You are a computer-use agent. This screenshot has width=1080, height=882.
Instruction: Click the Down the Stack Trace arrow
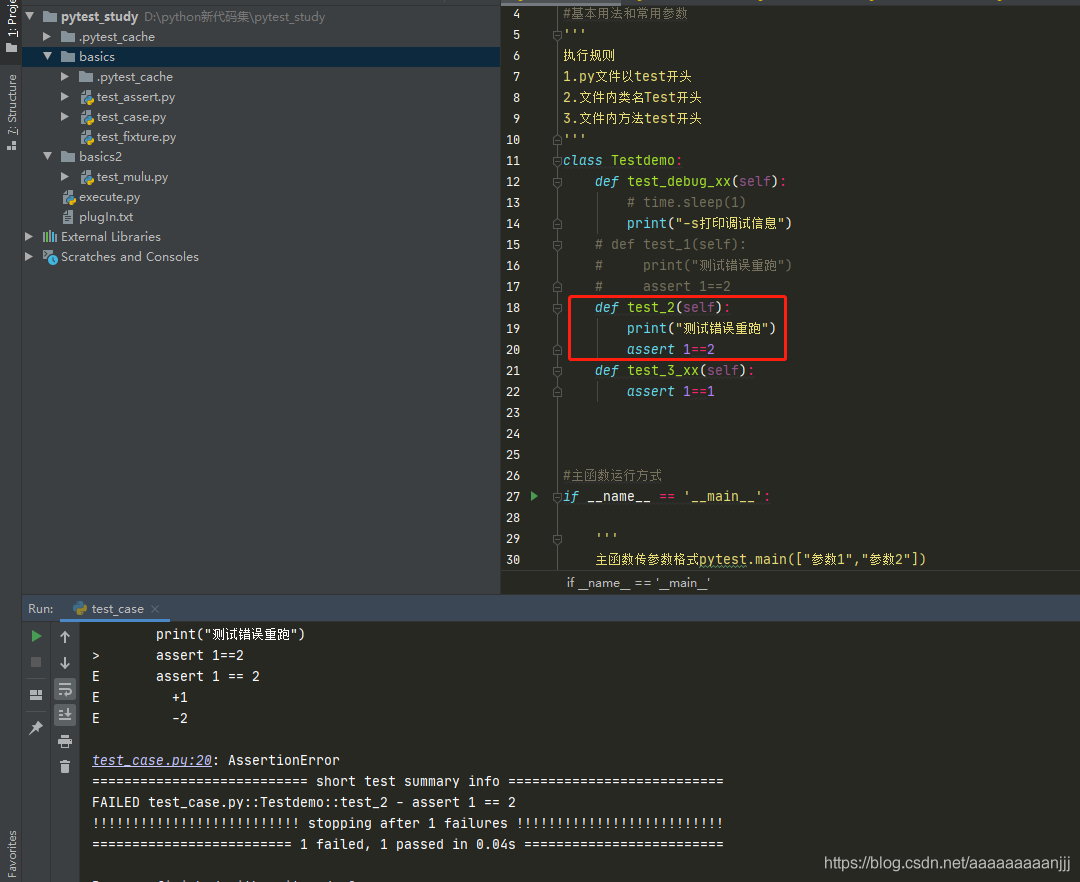(x=65, y=662)
